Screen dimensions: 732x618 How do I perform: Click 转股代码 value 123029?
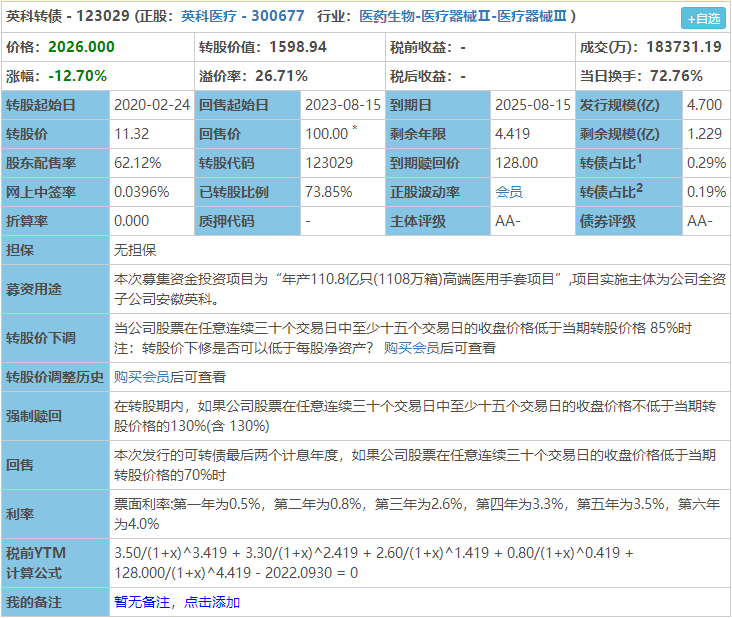(x=329, y=163)
